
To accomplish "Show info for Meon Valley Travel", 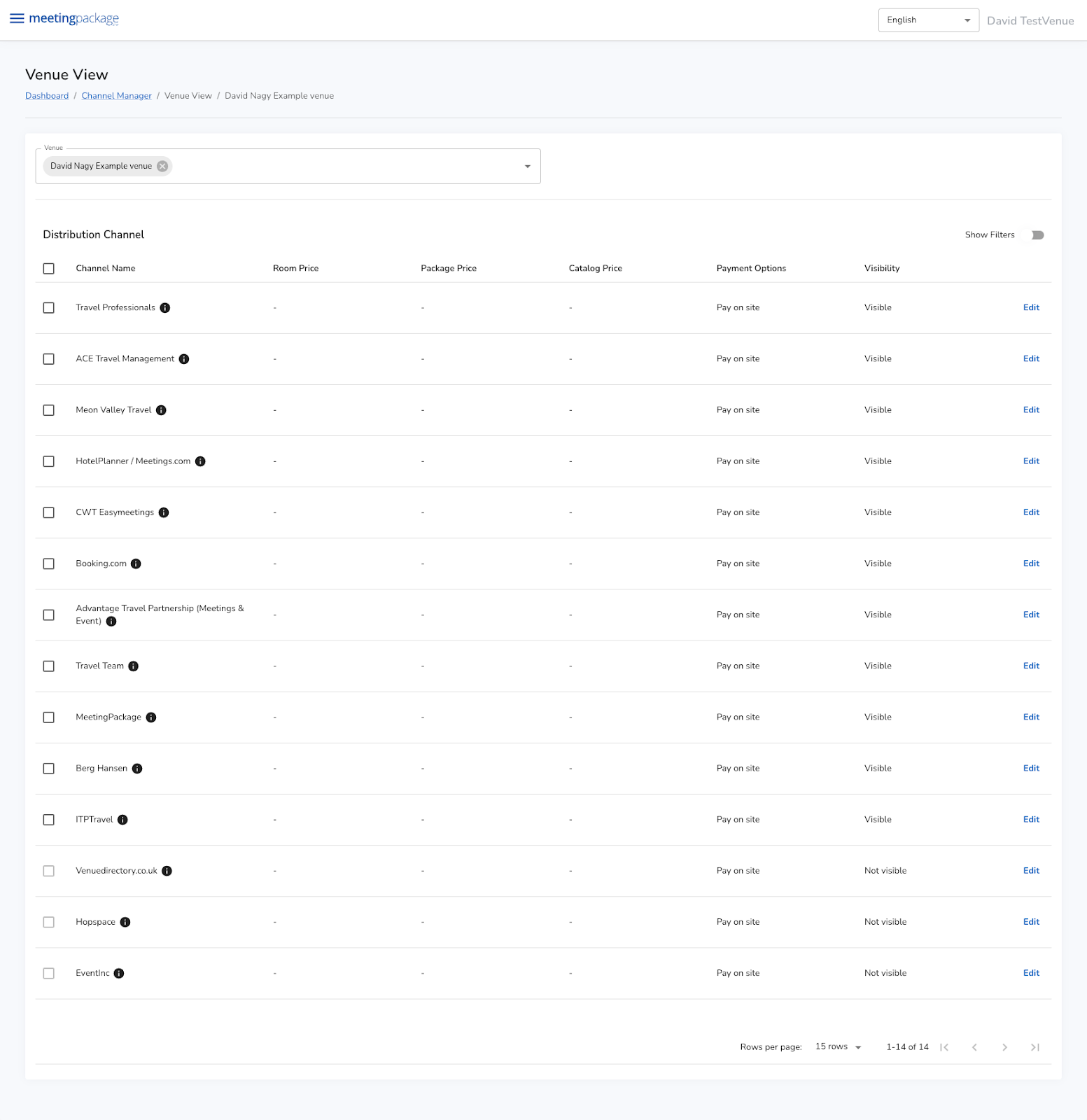I will [x=161, y=410].
